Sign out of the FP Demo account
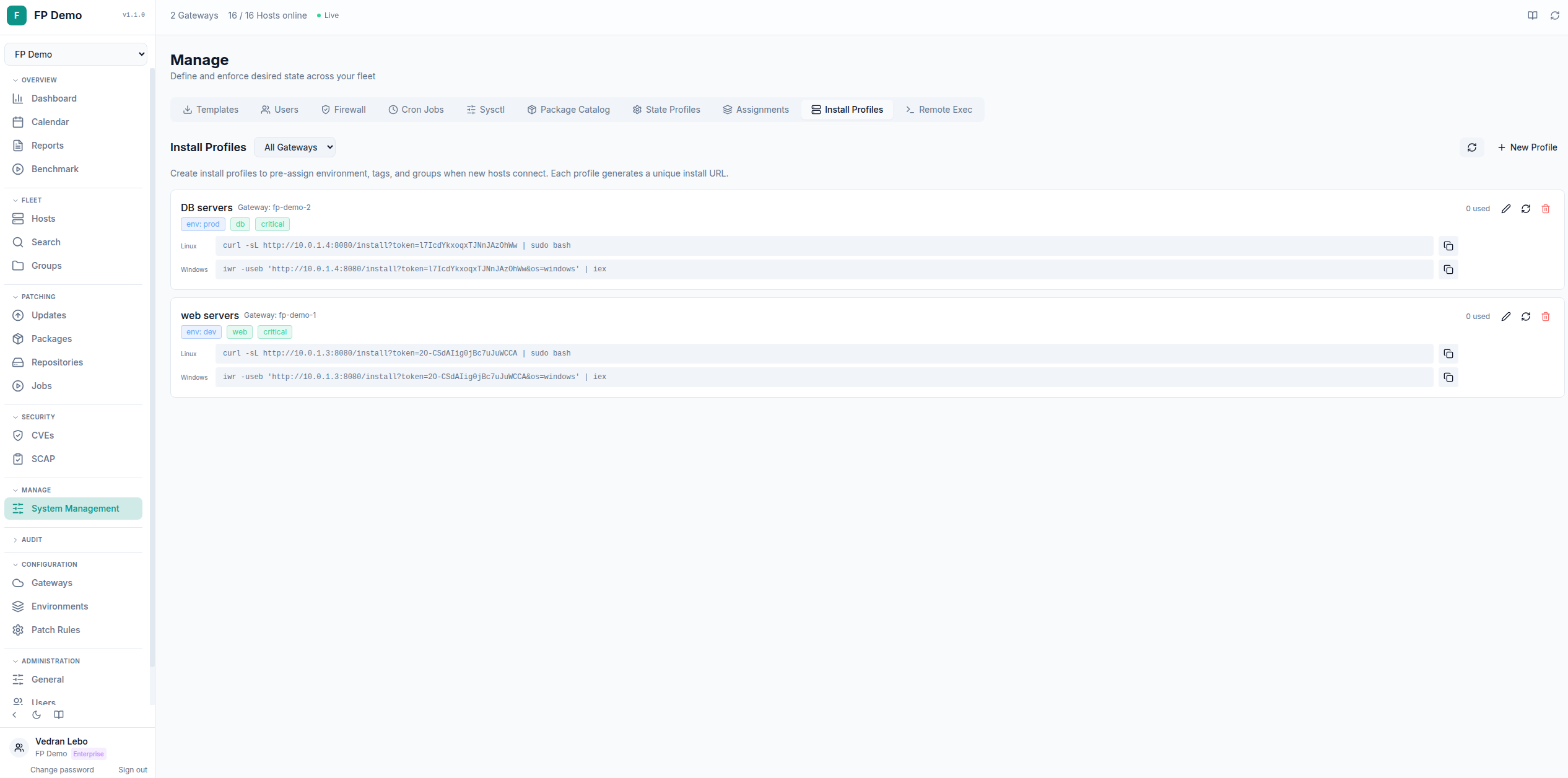 133,769
